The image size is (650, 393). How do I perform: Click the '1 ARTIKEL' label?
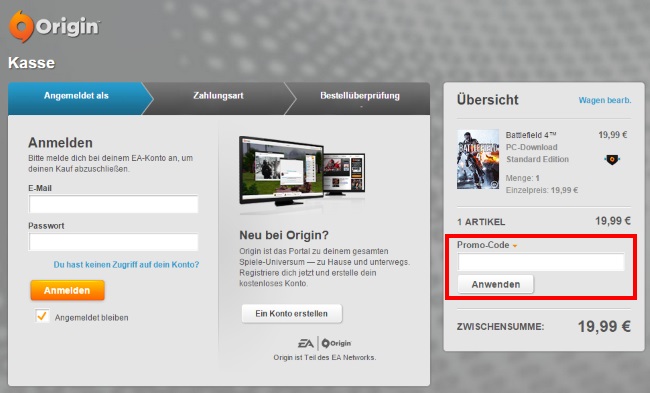click(481, 222)
